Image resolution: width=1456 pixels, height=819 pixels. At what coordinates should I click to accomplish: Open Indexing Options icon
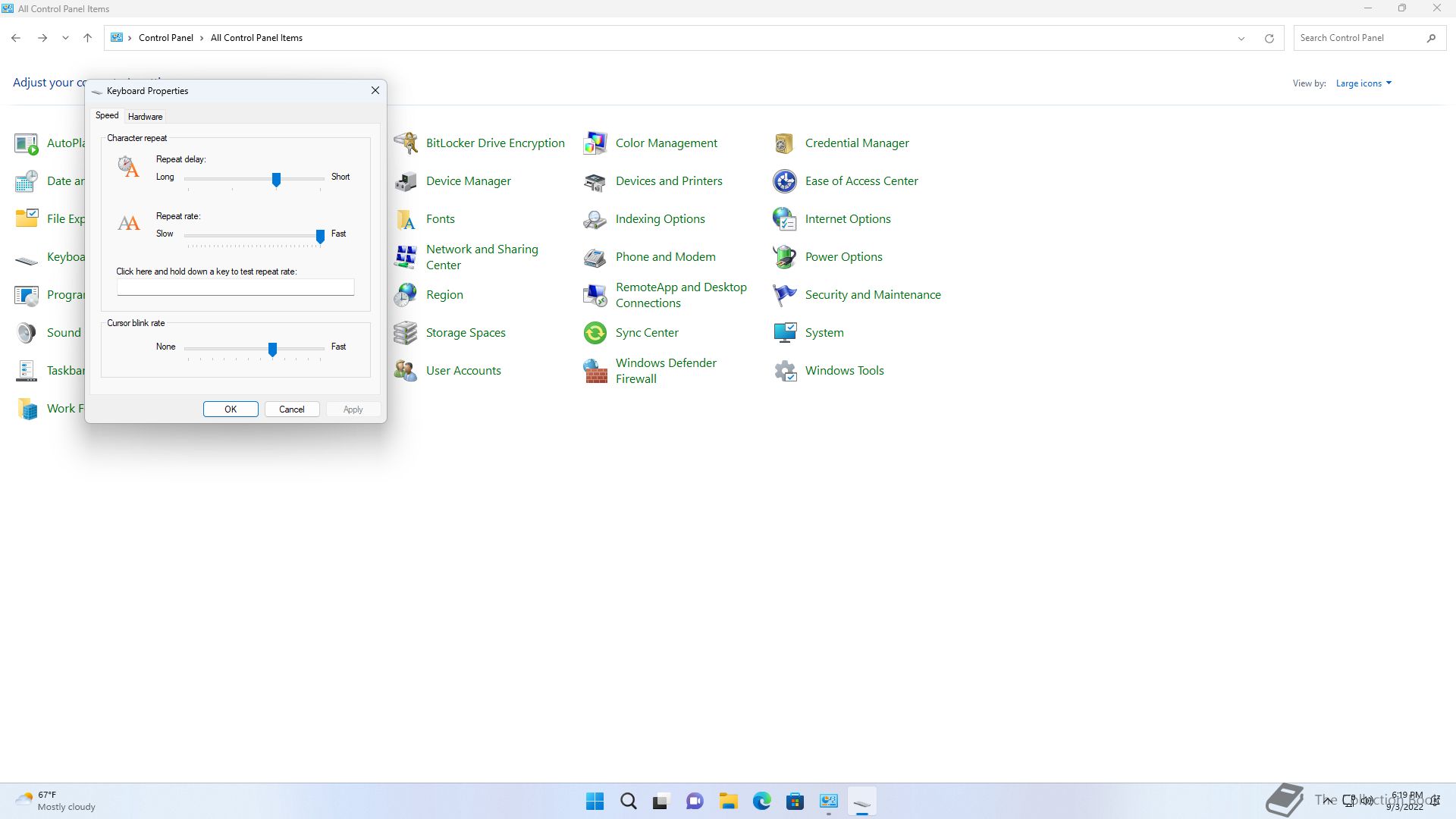coord(595,219)
